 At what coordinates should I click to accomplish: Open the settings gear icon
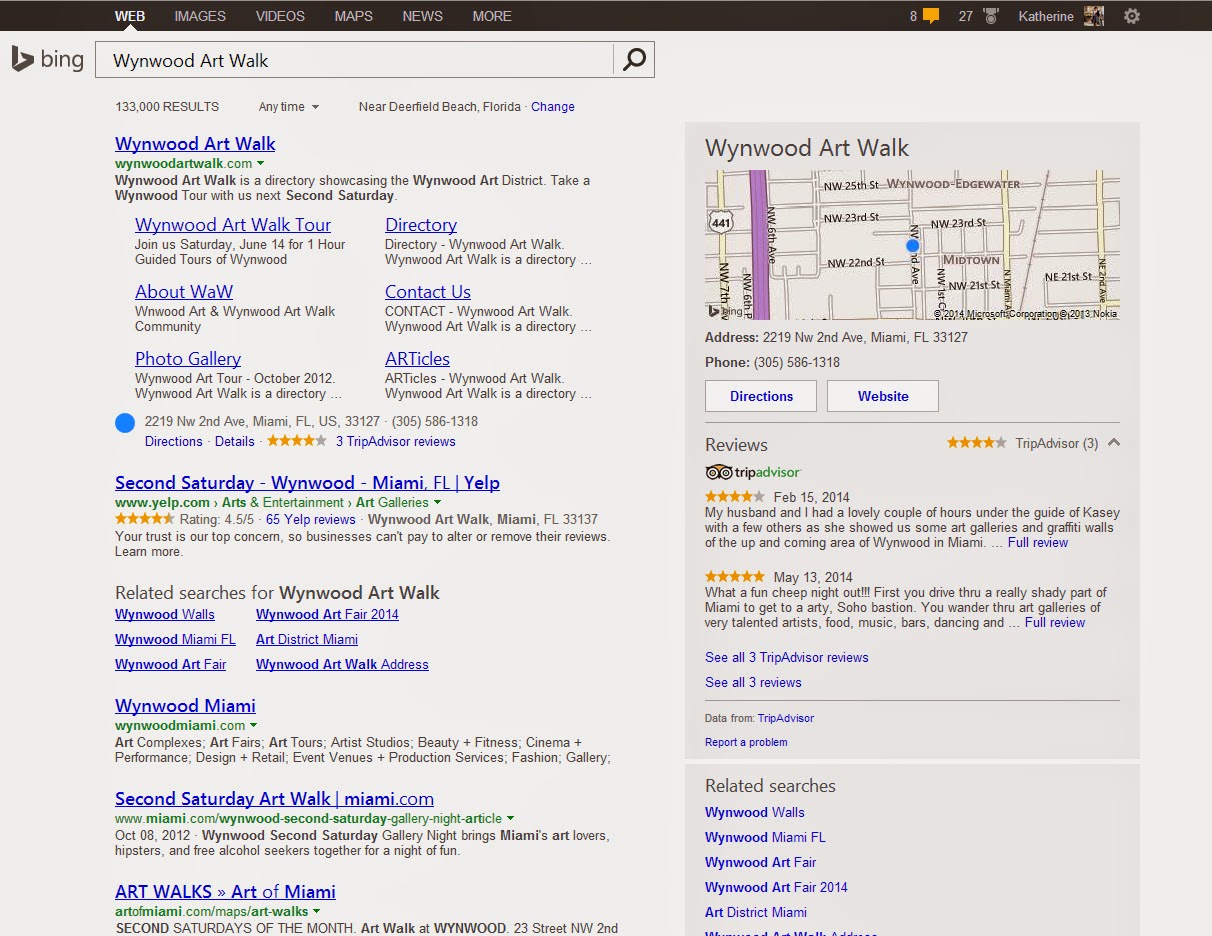tap(1132, 16)
